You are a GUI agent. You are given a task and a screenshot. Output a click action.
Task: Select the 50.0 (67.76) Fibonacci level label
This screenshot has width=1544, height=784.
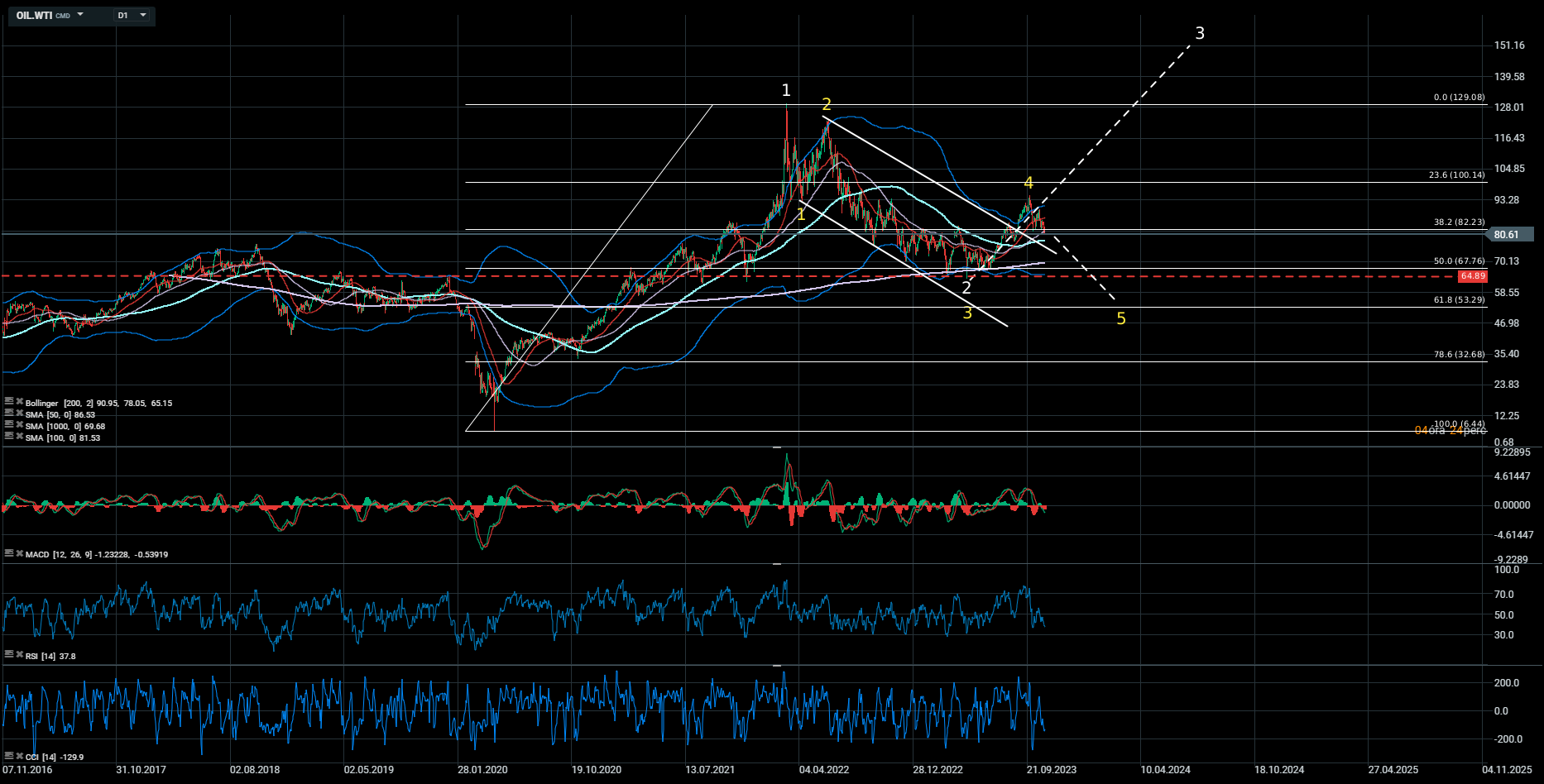coord(1460,261)
